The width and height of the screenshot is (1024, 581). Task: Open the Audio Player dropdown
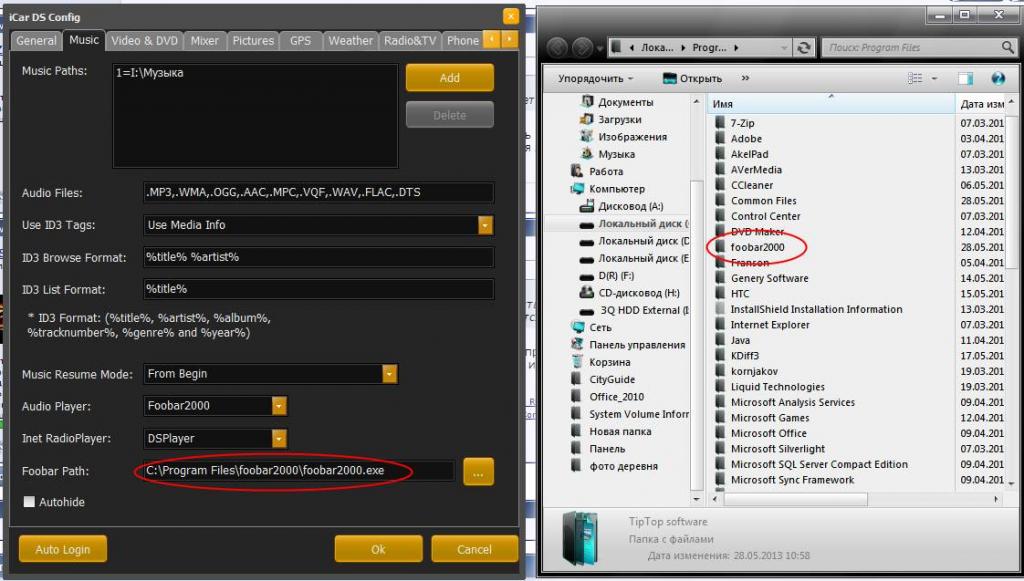pyautogui.click(x=279, y=406)
